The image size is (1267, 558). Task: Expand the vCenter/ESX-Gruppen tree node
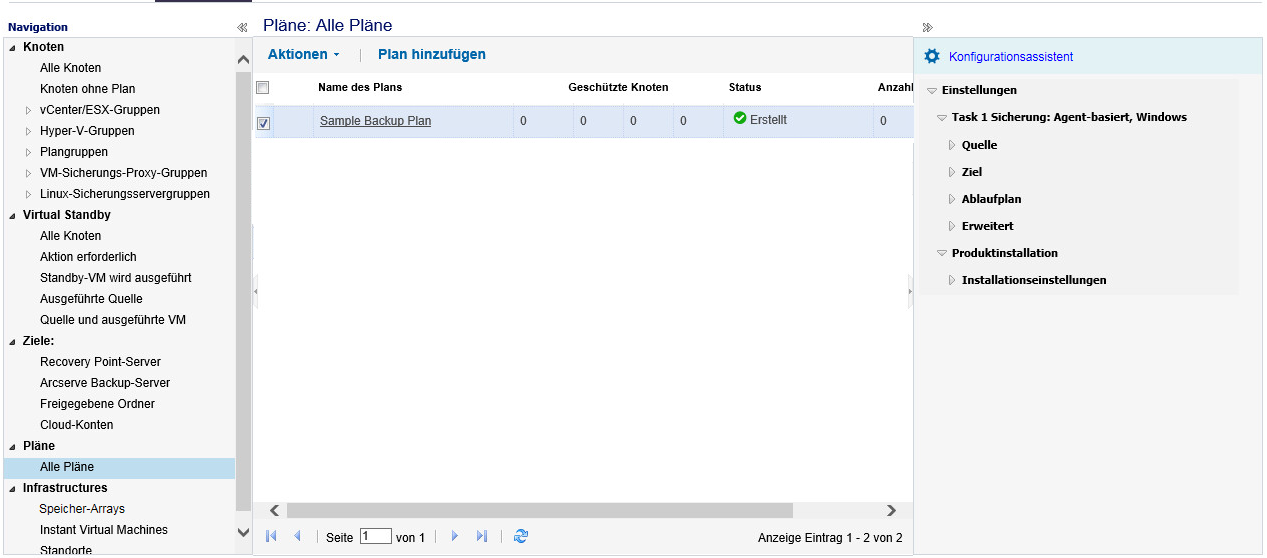coord(28,110)
